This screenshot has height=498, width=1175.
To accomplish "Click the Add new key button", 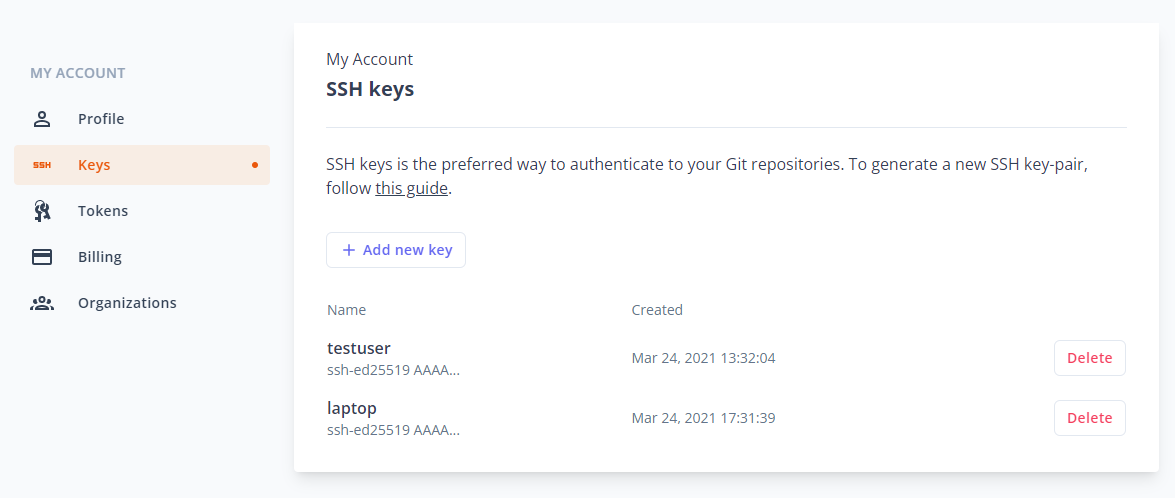I will coord(396,250).
